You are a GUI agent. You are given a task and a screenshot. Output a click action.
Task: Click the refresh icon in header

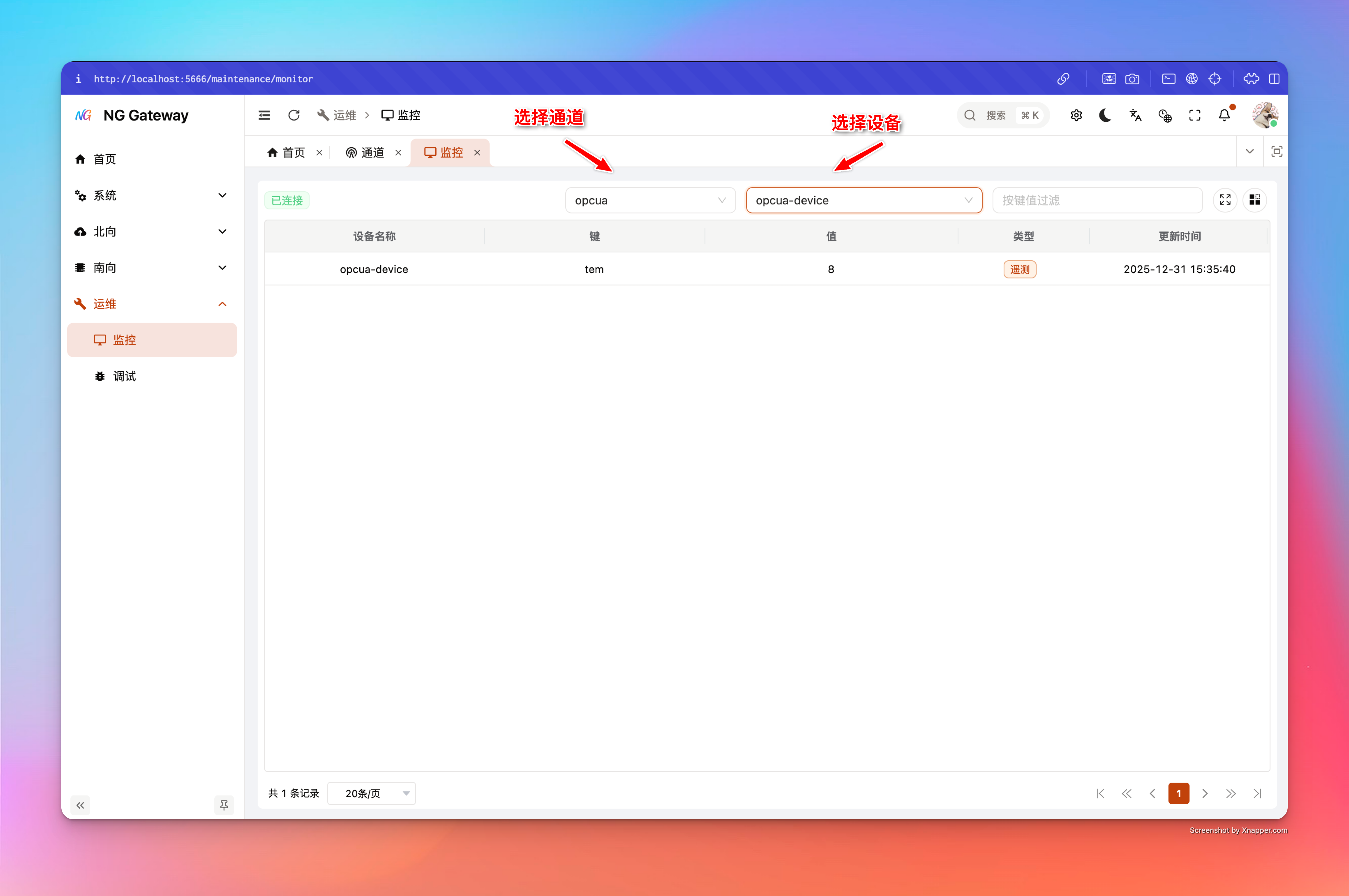click(x=294, y=115)
